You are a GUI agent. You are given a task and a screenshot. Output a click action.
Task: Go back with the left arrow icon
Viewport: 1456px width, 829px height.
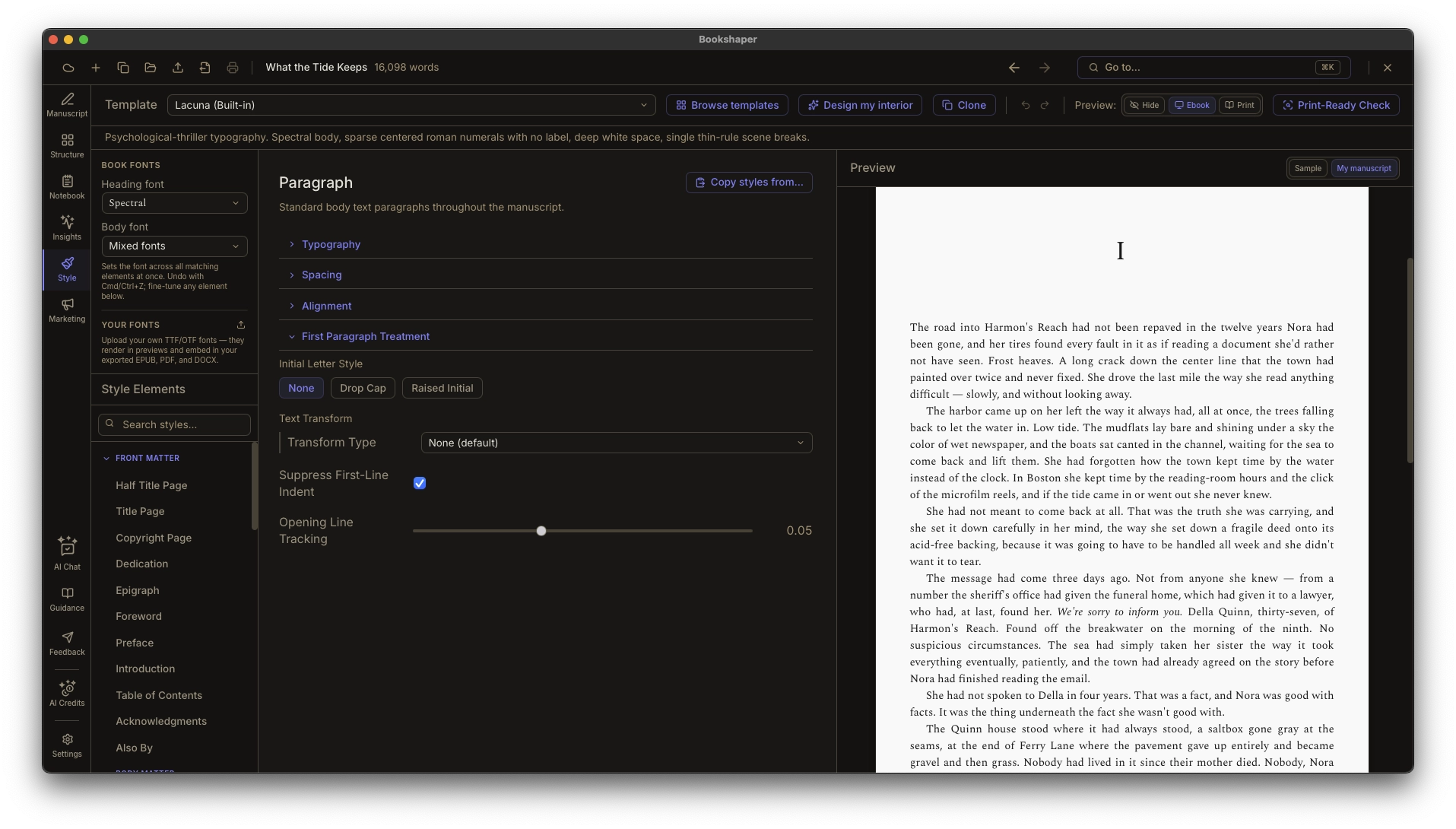point(1014,68)
